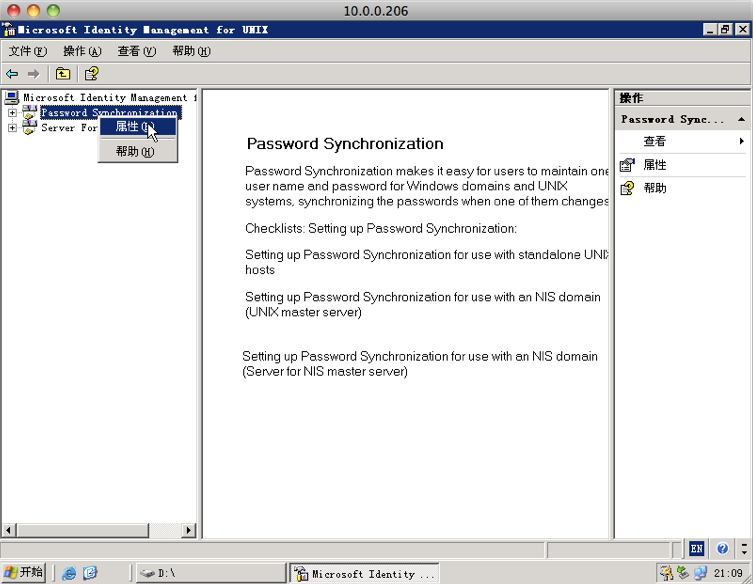Screen dimensions: 753x584
Task: Click the Forward arrow toolbar icon
Action: point(33,74)
